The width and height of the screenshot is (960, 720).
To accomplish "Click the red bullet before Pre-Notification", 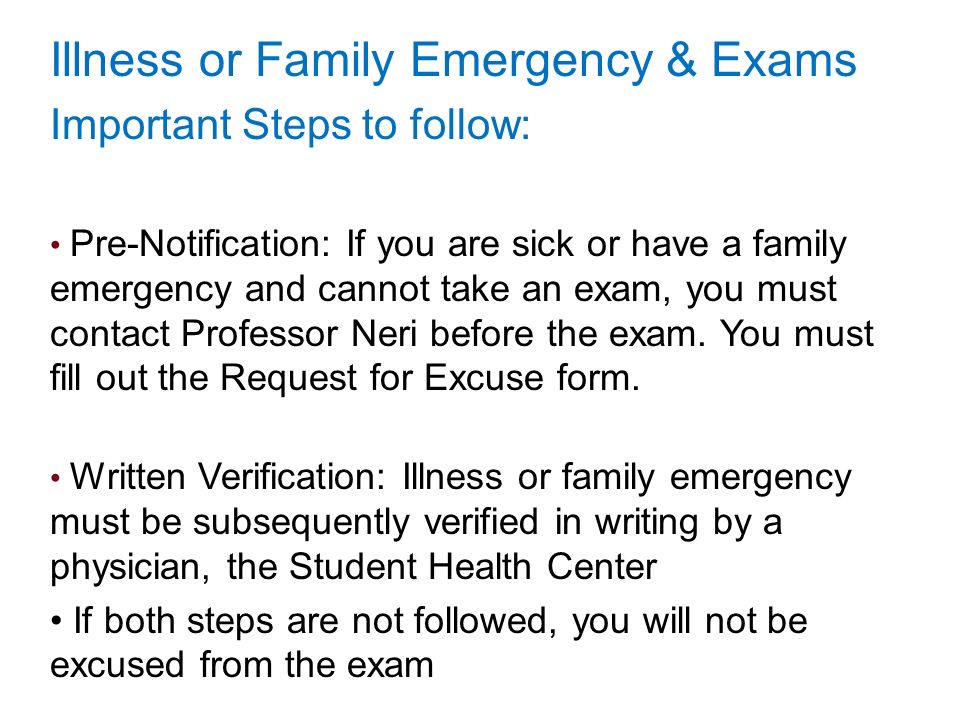I will click(56, 246).
